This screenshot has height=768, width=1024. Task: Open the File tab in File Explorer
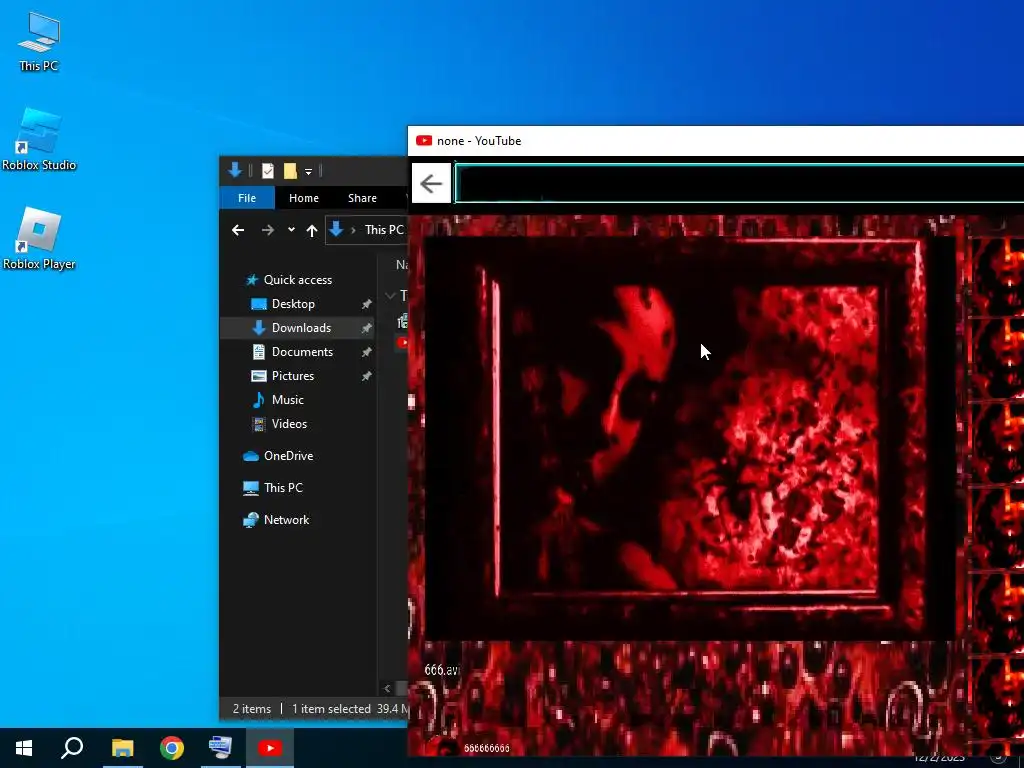coord(247,198)
